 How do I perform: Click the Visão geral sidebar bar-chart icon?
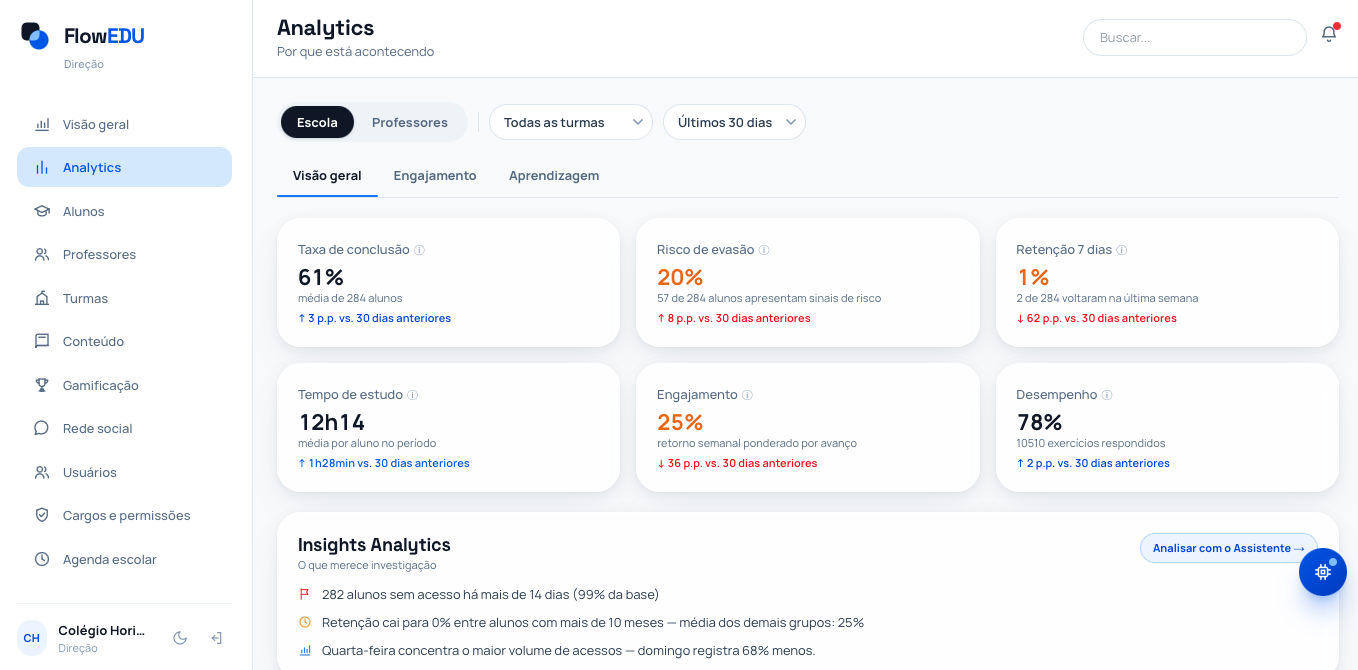[x=42, y=125]
